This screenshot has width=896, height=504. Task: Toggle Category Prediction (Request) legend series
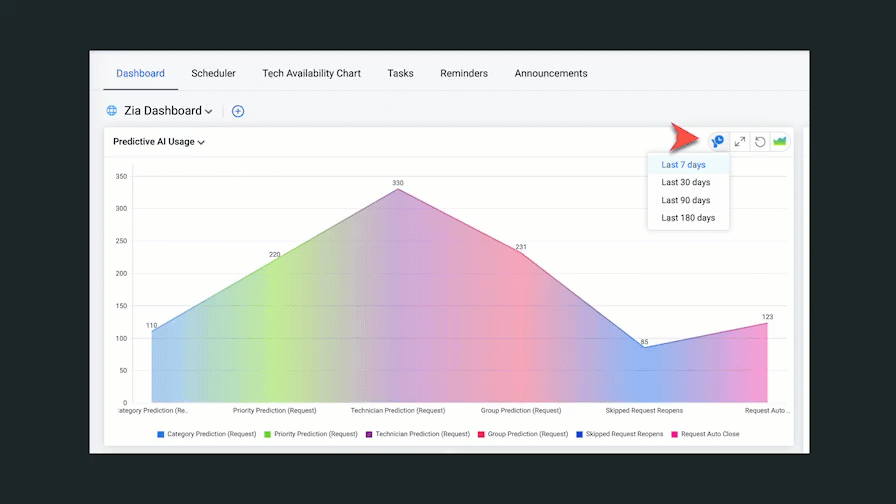click(x=206, y=434)
